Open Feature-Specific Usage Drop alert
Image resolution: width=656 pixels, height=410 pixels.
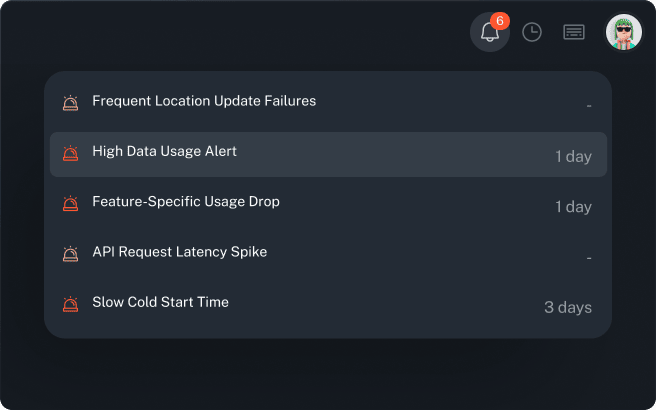[186, 202]
